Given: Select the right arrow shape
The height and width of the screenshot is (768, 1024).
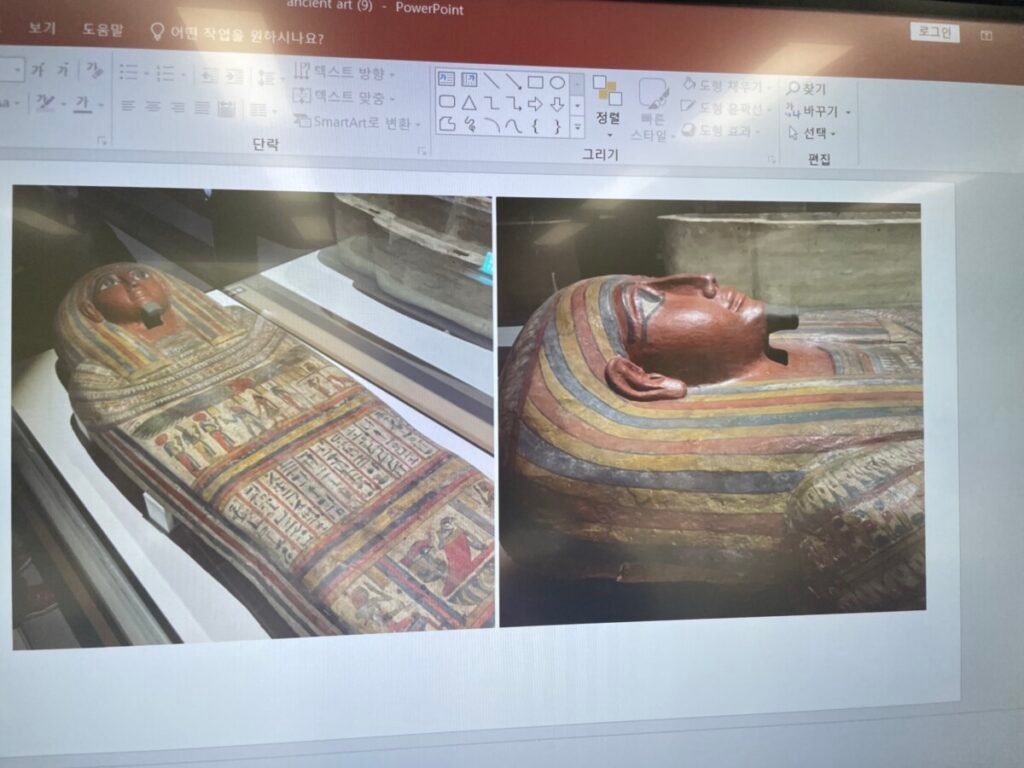Looking at the screenshot, I should (x=535, y=103).
